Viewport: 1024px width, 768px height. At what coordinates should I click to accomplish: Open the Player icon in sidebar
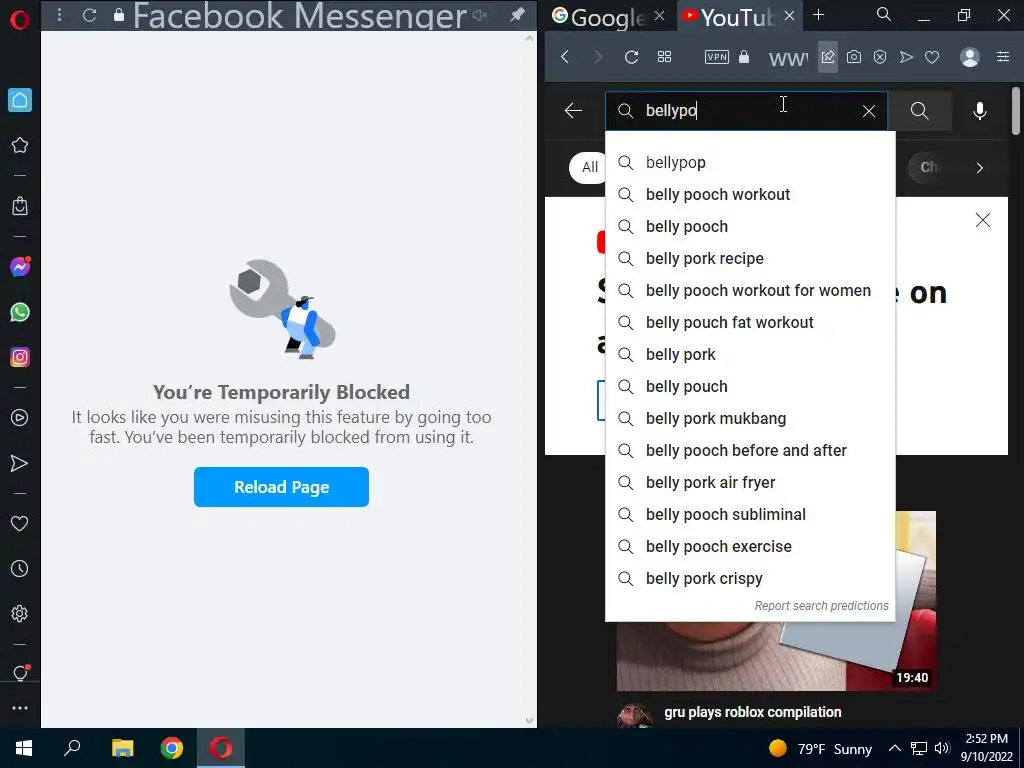click(x=20, y=418)
